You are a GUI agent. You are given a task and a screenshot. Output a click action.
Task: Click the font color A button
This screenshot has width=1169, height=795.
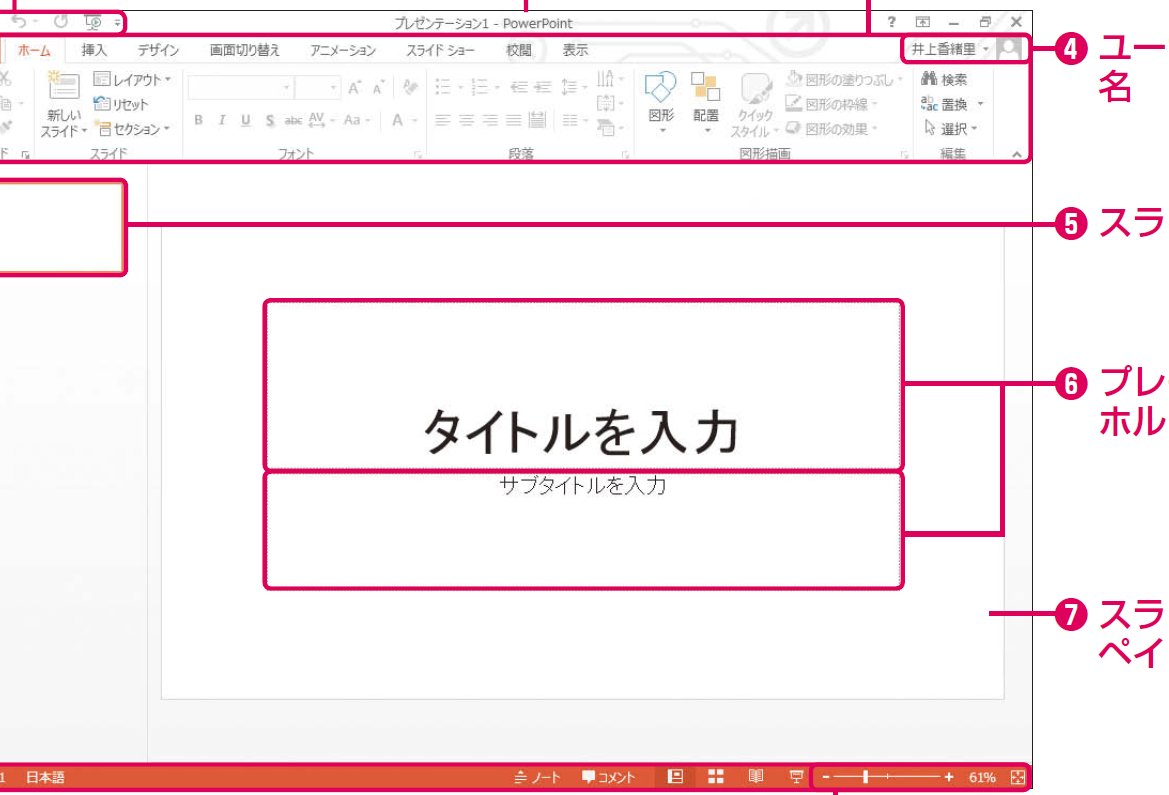click(x=397, y=120)
